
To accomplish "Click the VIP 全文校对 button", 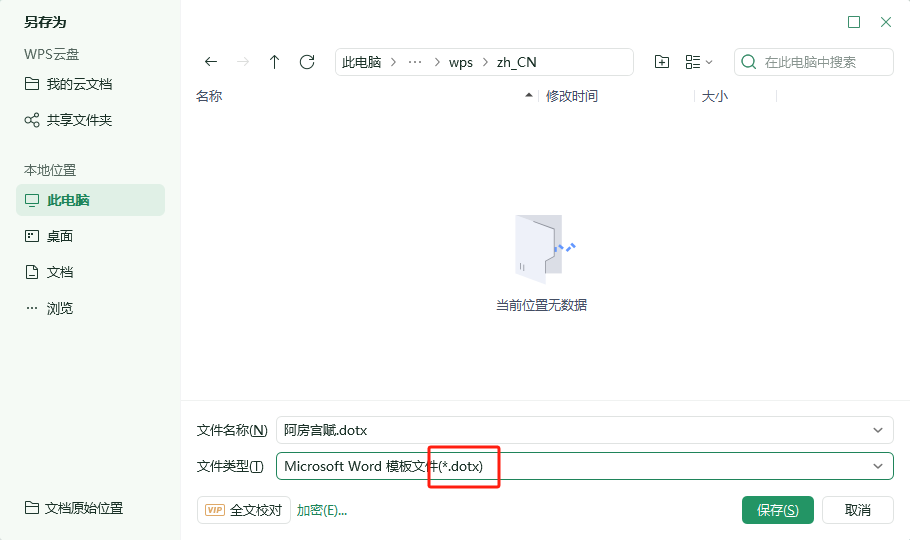I will [x=244, y=510].
